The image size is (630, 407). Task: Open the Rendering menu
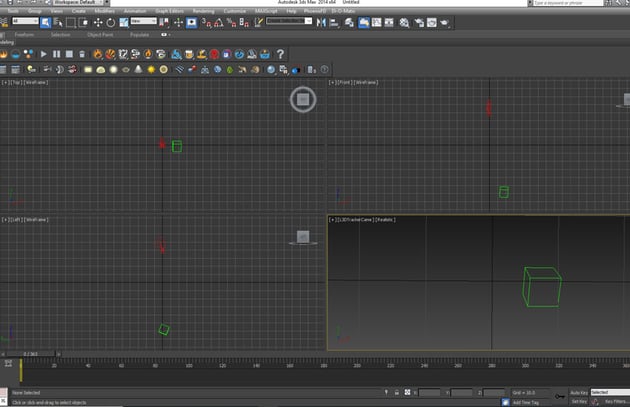(202, 11)
